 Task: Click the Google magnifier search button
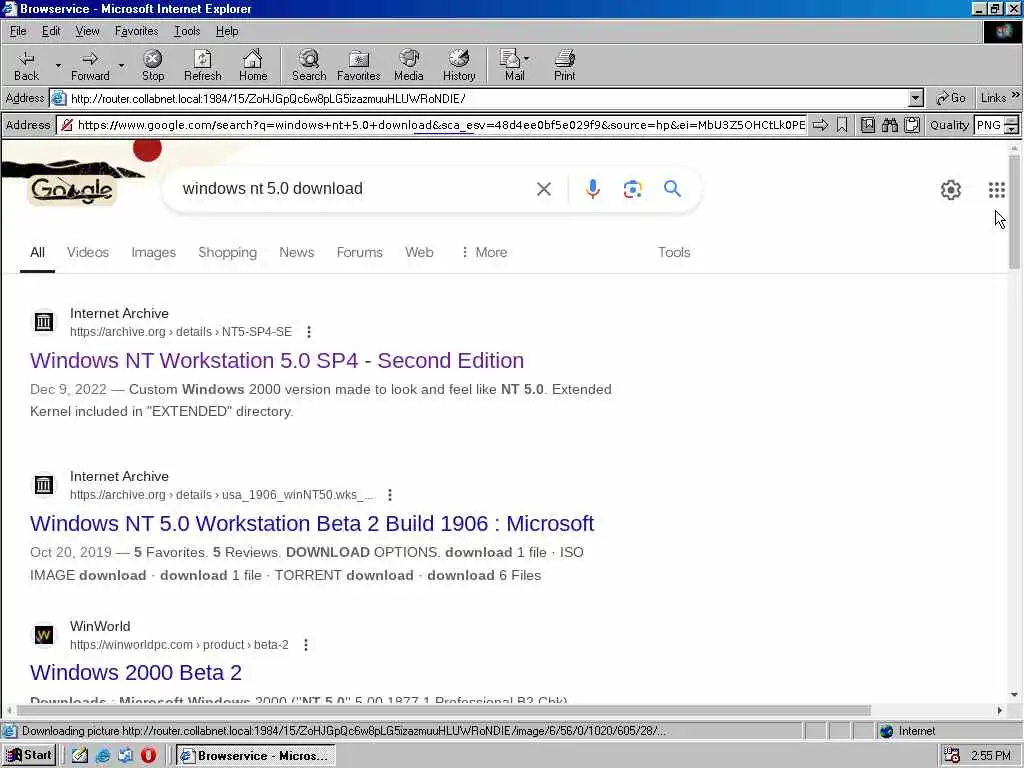pos(672,189)
